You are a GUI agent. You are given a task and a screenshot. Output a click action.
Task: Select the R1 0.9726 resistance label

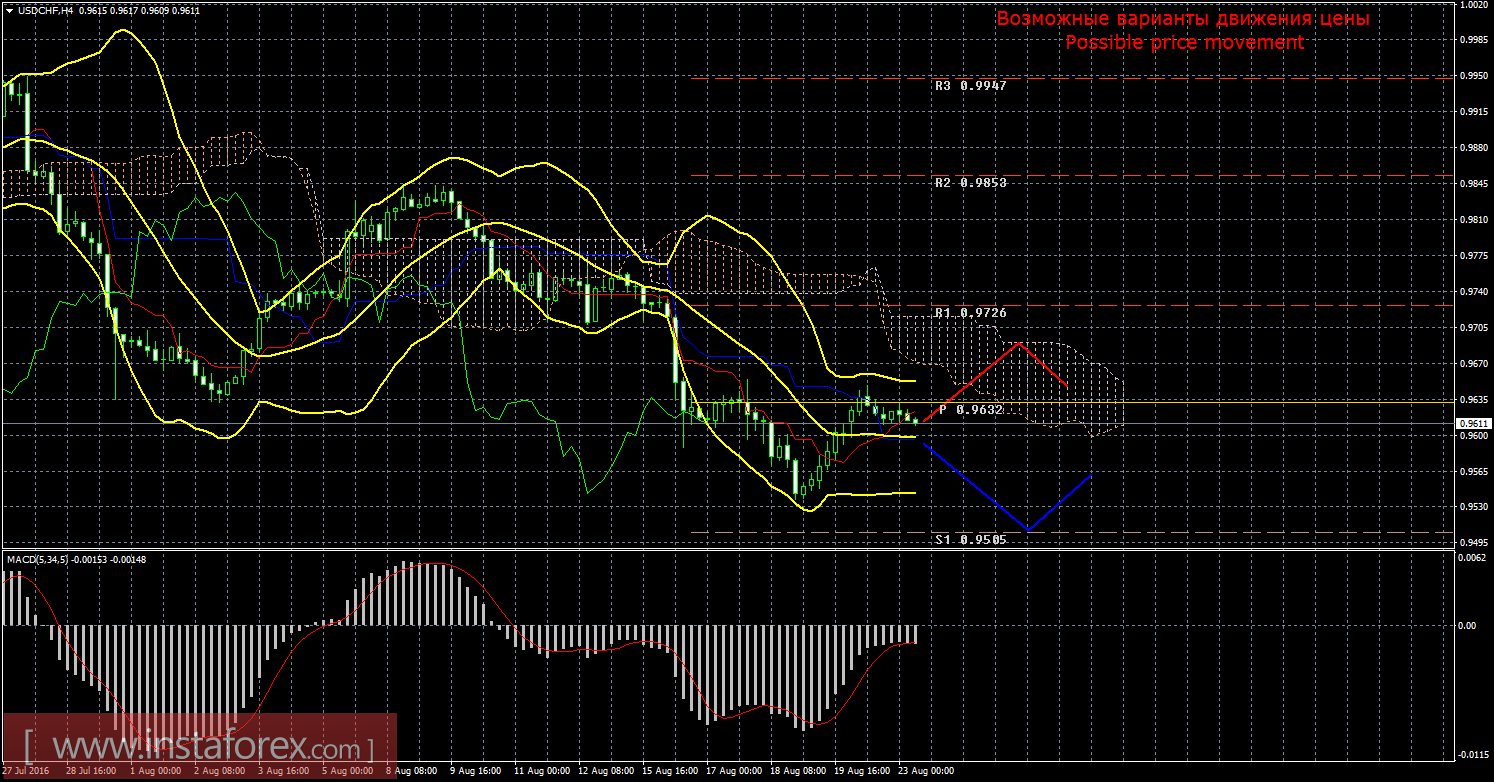pos(970,314)
